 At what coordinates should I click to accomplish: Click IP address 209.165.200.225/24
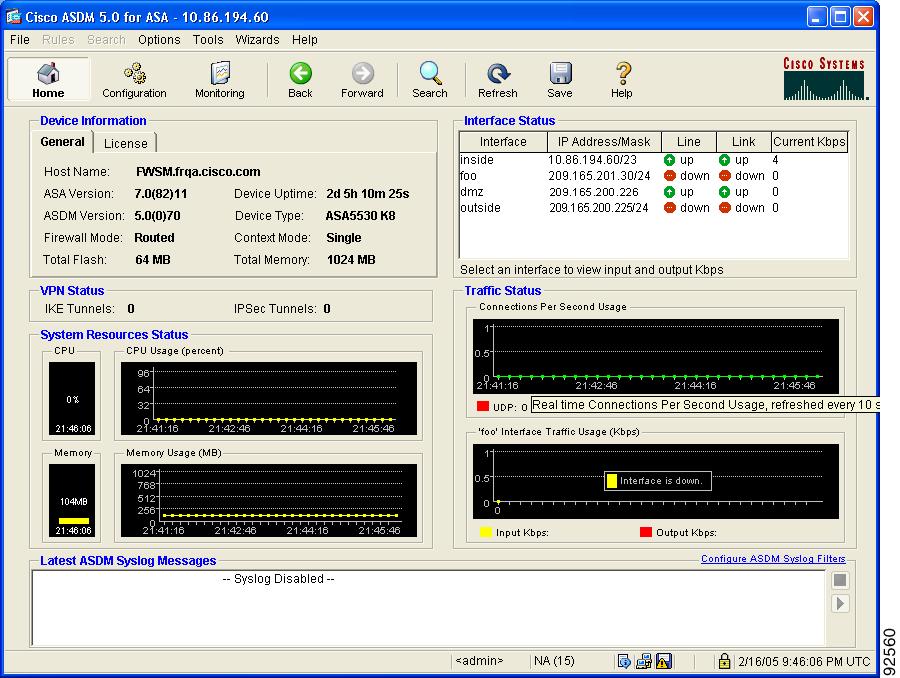pyautogui.click(x=599, y=208)
